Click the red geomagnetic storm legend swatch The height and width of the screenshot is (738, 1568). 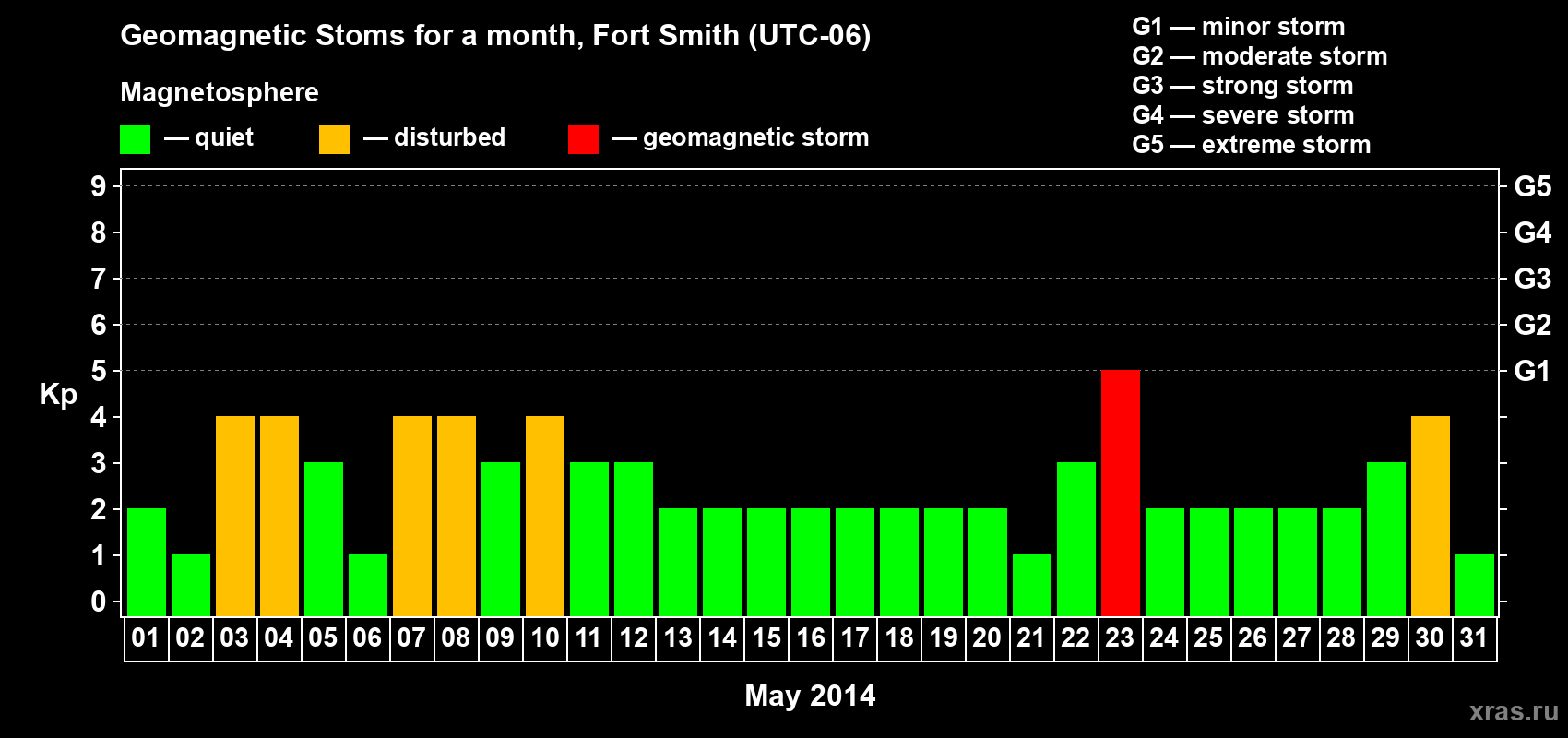pos(583,139)
